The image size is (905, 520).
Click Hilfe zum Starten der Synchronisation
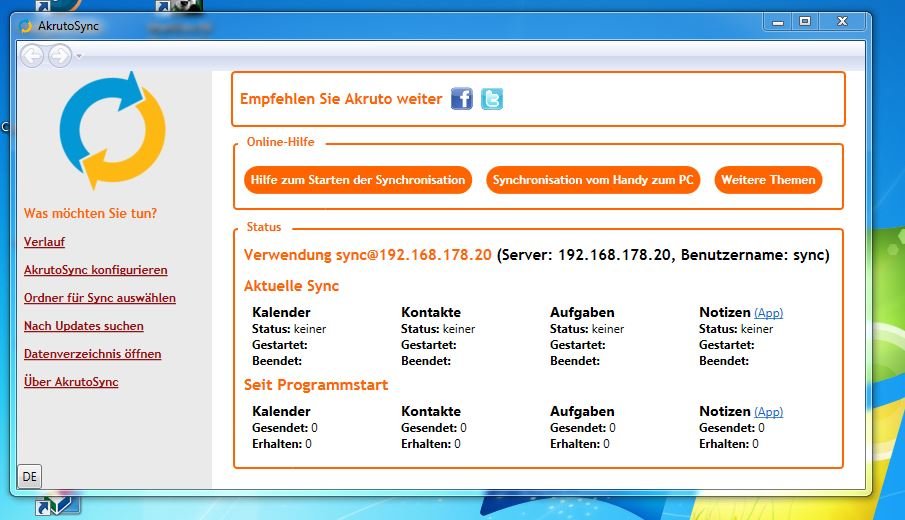point(358,179)
